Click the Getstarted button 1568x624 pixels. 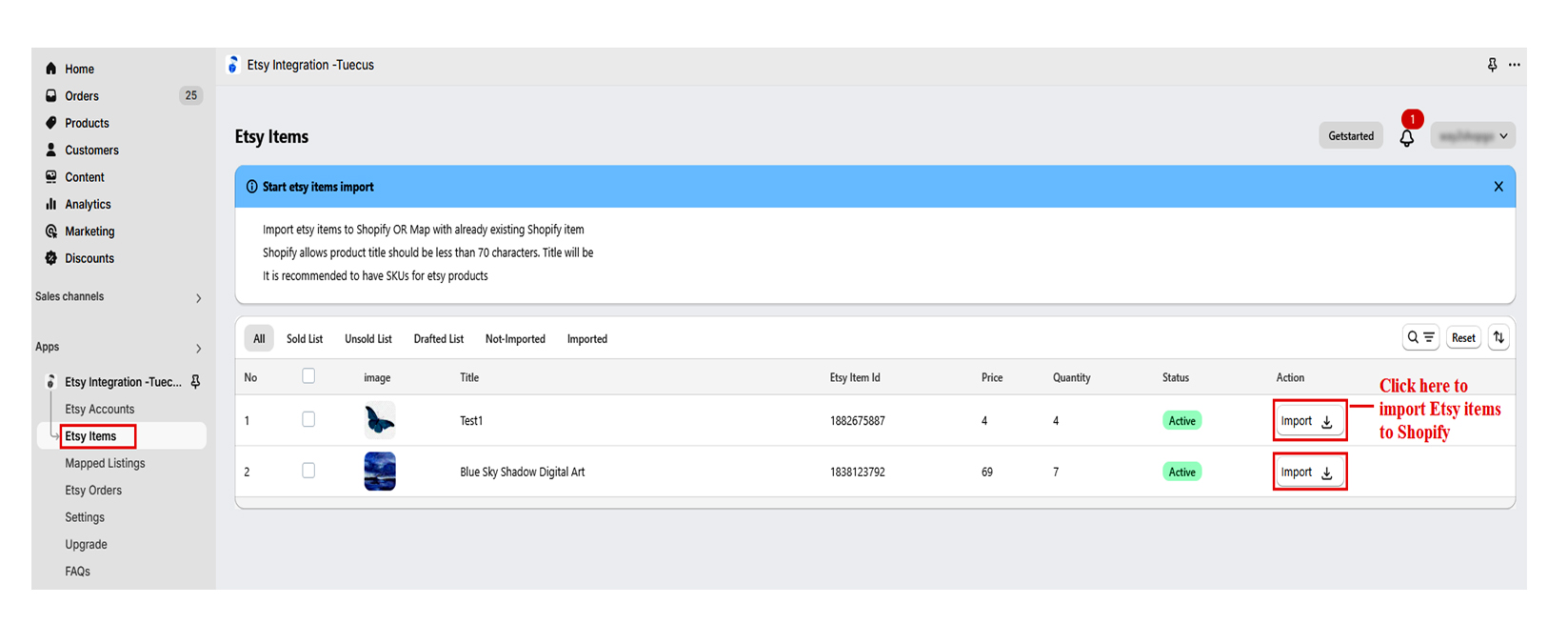(x=1351, y=136)
